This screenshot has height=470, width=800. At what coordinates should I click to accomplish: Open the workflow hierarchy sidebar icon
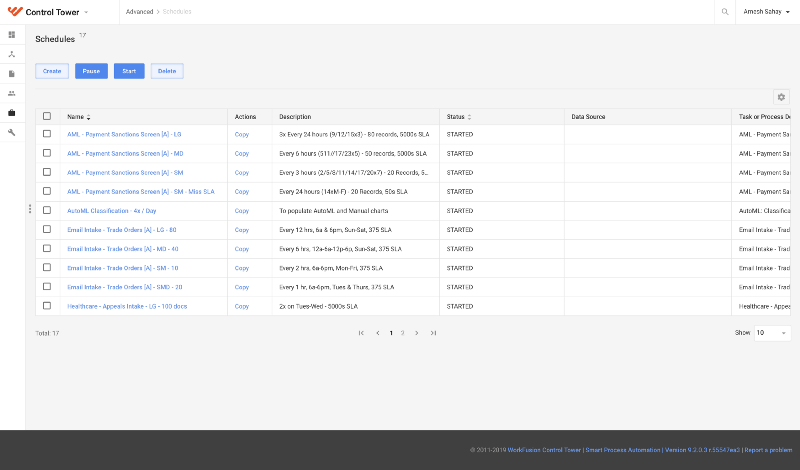click(12, 54)
